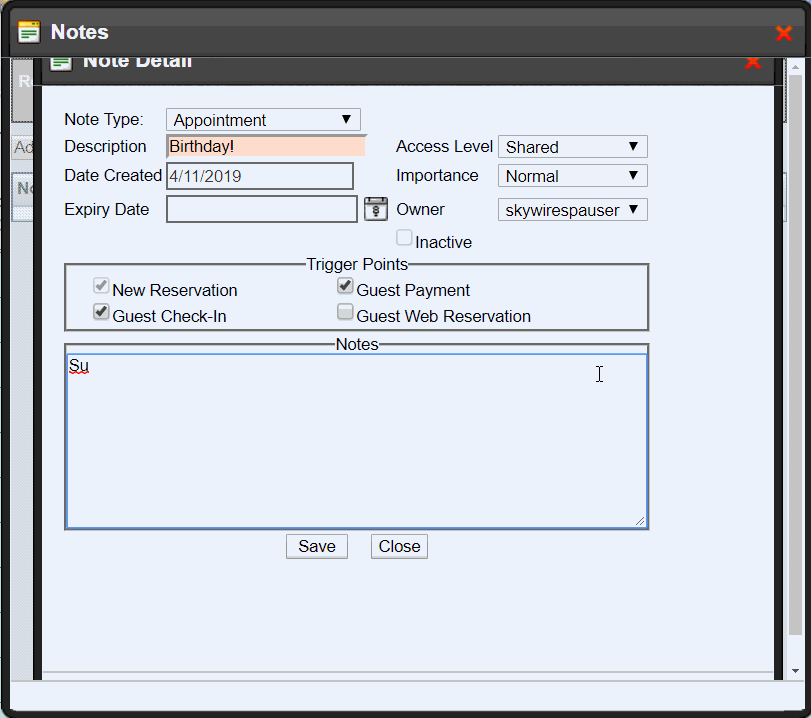Screen dimensions: 811x718
Task: Tick the Inactive checkbox
Action: tap(404, 237)
